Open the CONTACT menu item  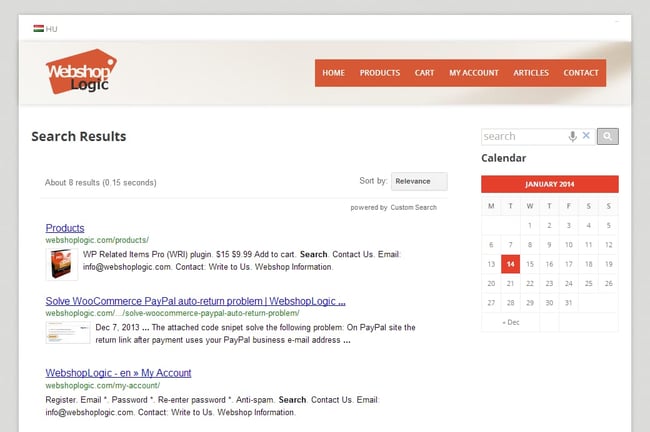[581, 73]
